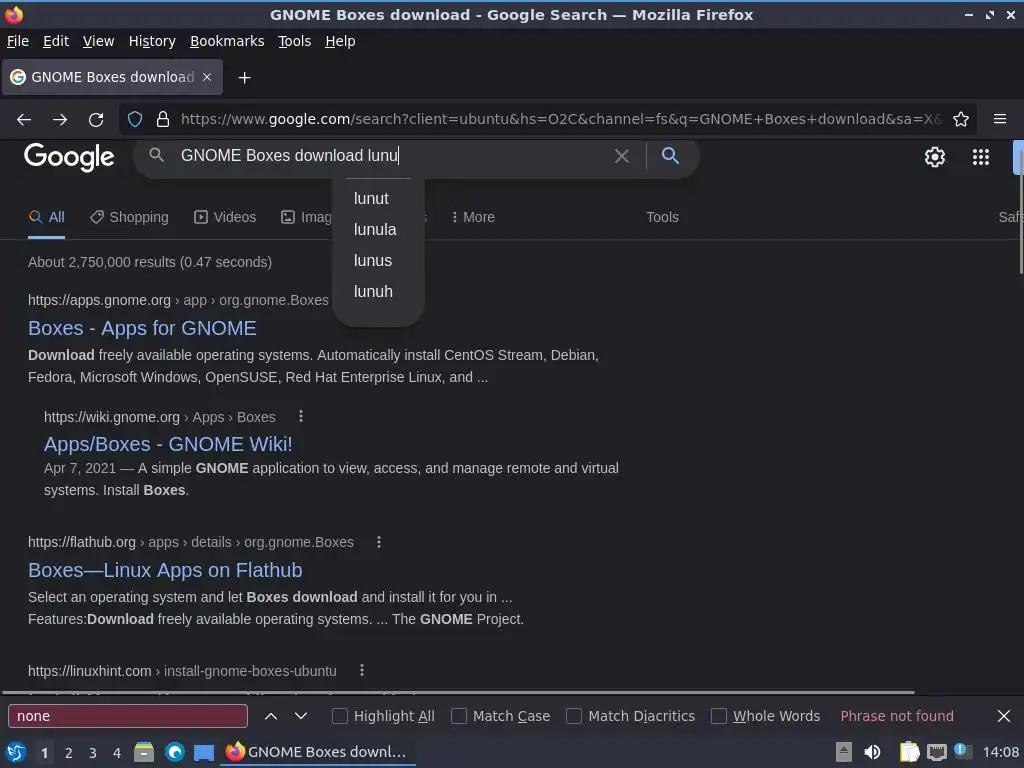The height and width of the screenshot is (768, 1024).
Task: Open Google search Tools button
Action: (662, 217)
